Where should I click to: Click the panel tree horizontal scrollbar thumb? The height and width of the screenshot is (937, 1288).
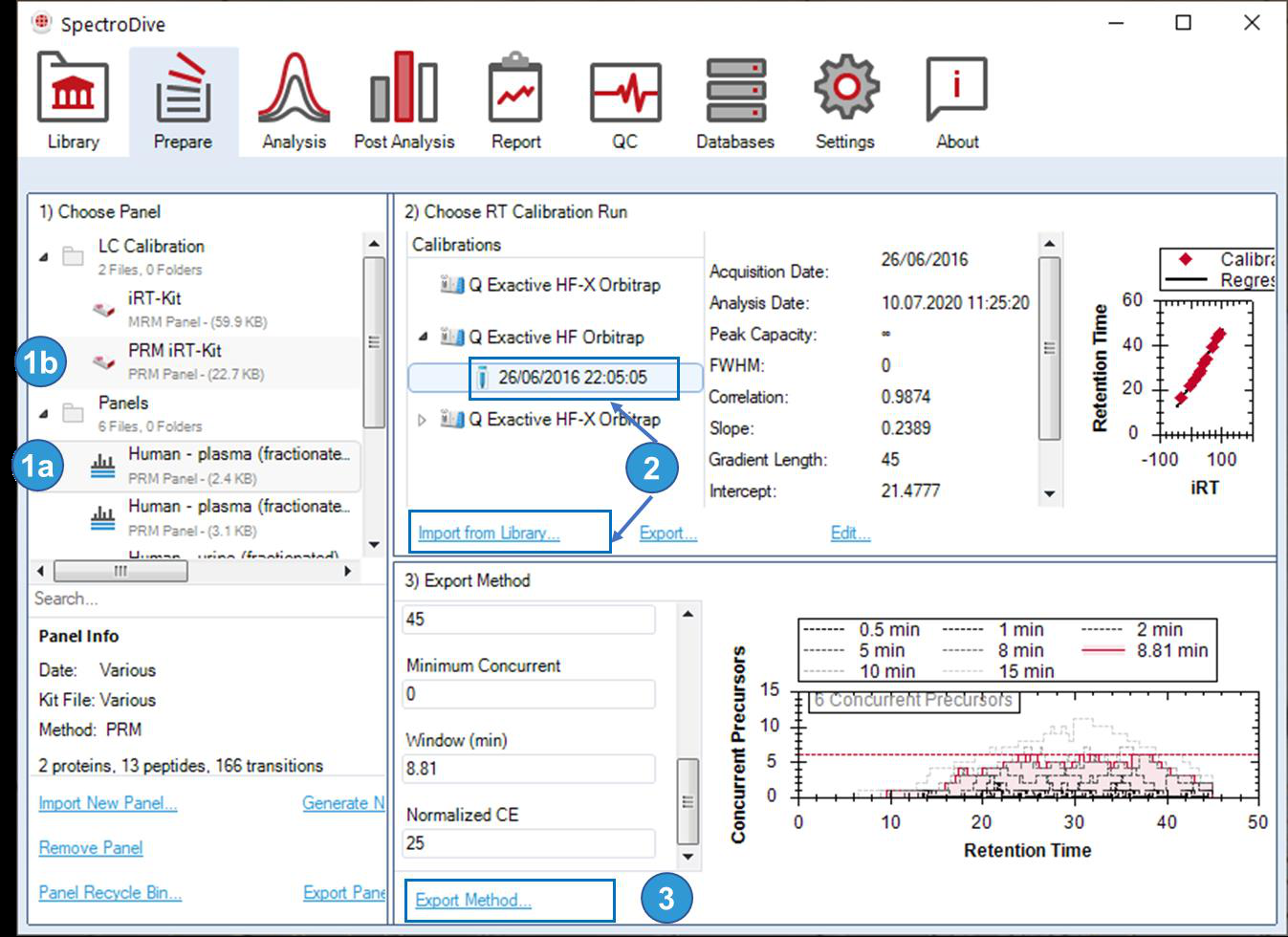(x=120, y=571)
